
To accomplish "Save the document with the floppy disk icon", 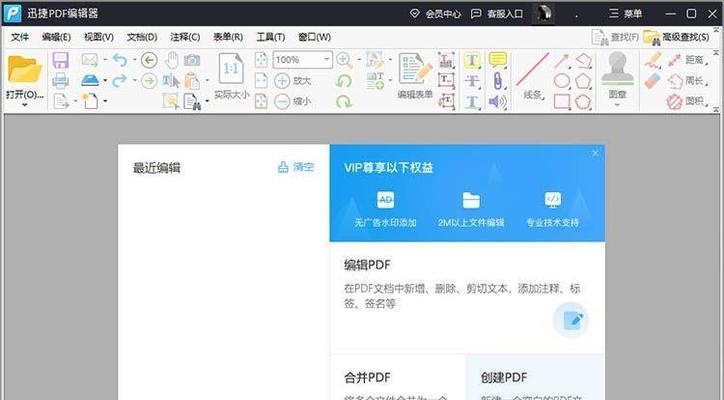I will [x=60, y=60].
